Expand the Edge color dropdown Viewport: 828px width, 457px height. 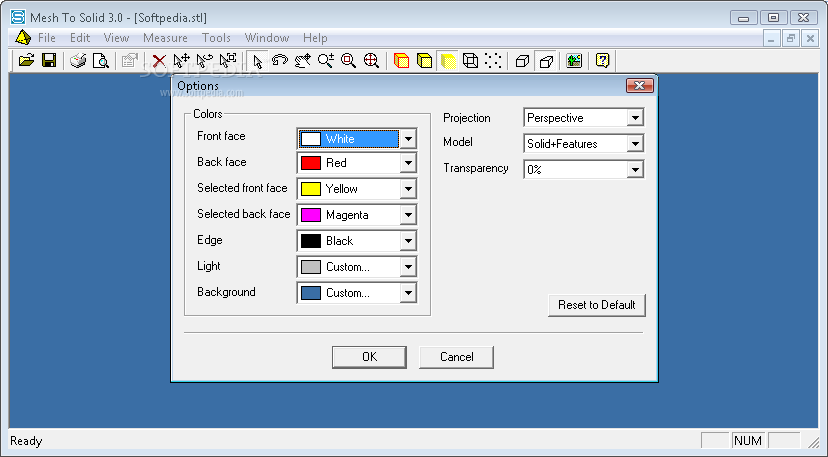[x=408, y=241]
